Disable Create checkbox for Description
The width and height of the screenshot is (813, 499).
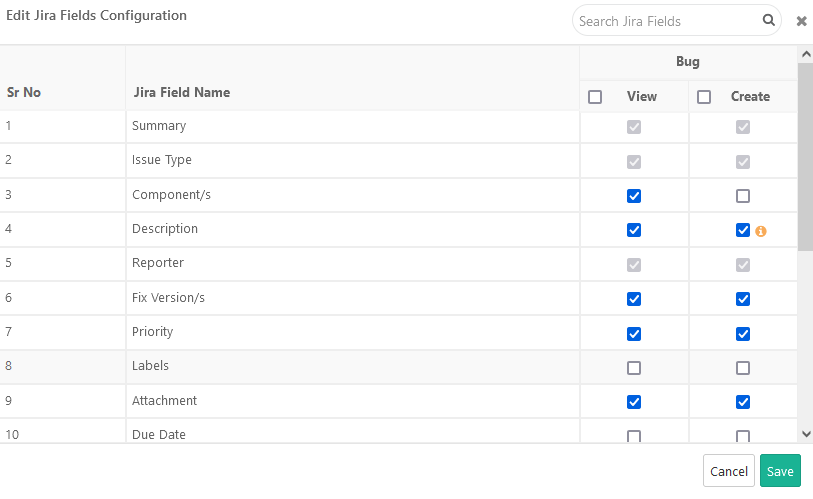point(743,230)
